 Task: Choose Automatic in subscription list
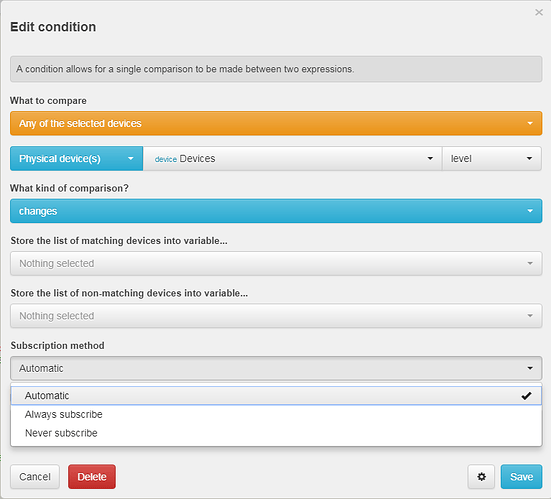(x=276, y=396)
